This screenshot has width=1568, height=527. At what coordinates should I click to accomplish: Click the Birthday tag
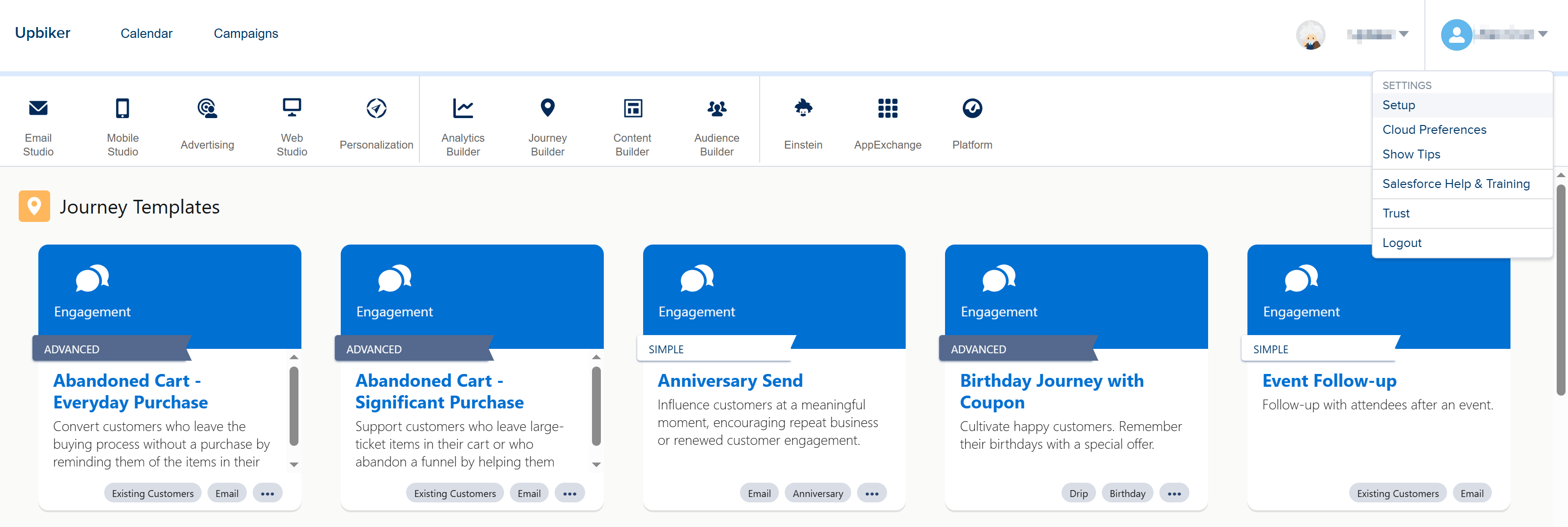pos(1127,494)
